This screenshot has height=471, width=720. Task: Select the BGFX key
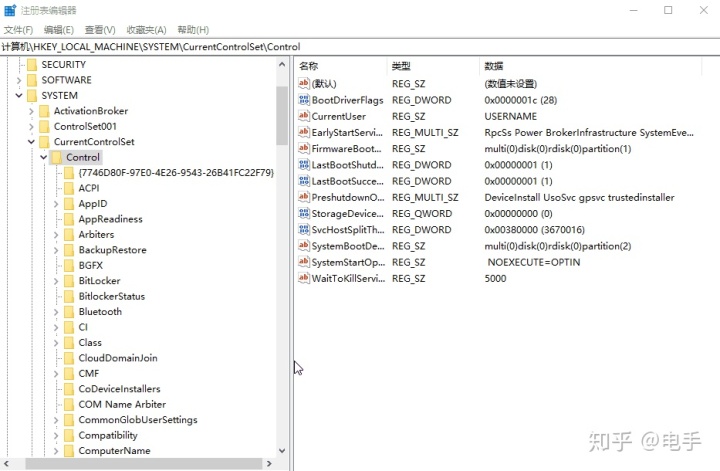pos(90,265)
